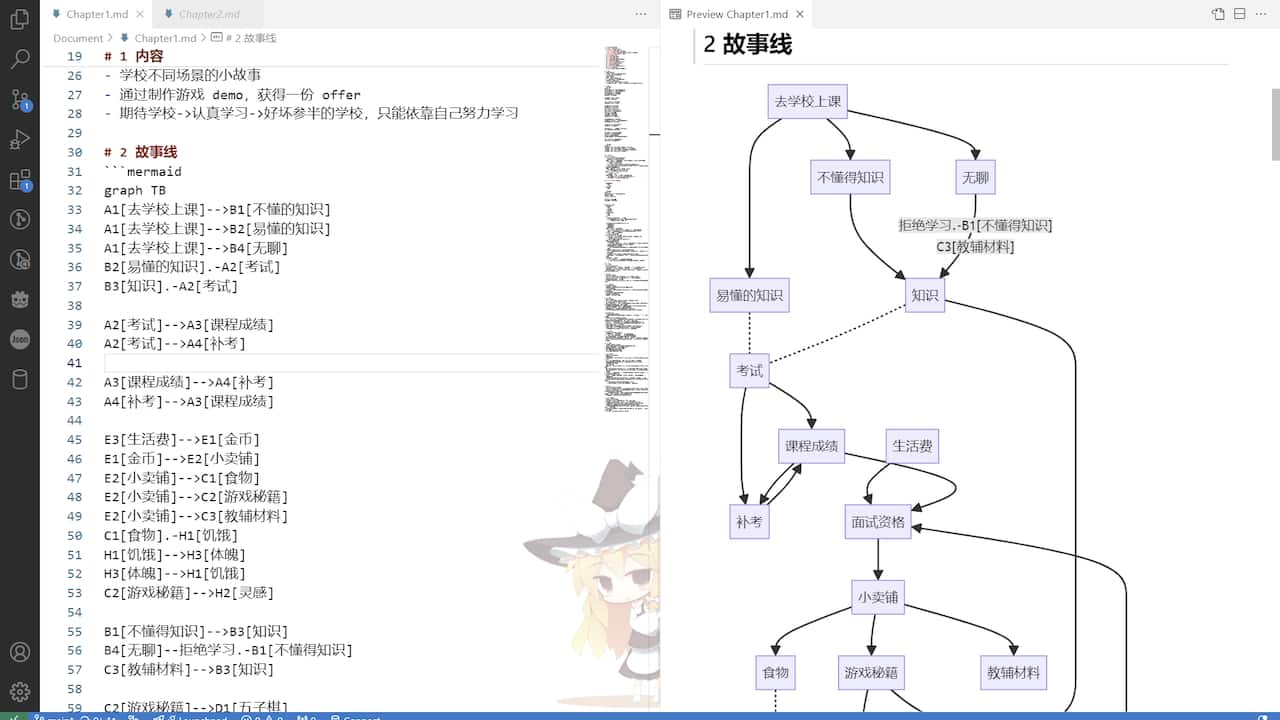The image size is (1280, 720).
Task: Select the Preview Chapter1.md tab
Action: [737, 14]
